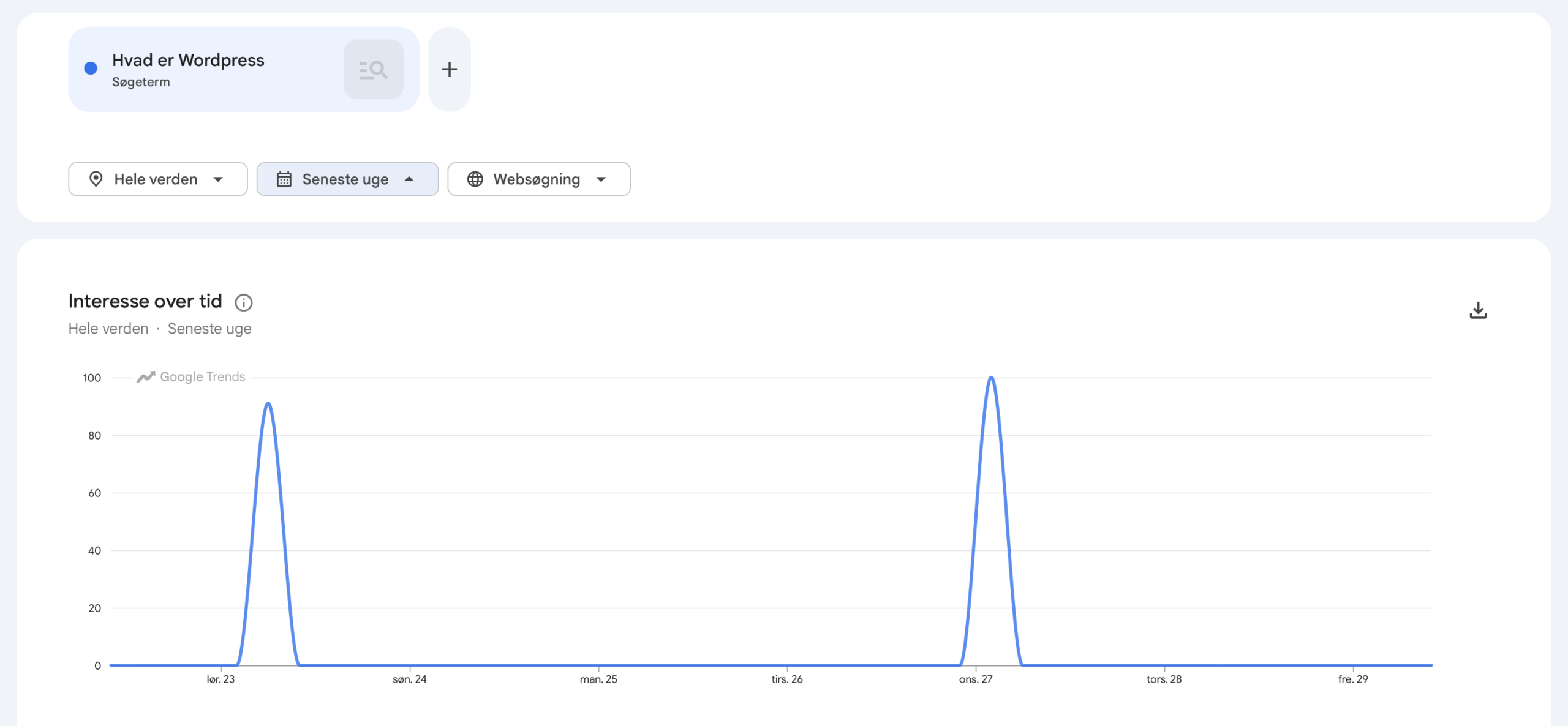The image size is (1568, 726).
Task: Click the fre. 29 axis label
Action: [1353, 679]
